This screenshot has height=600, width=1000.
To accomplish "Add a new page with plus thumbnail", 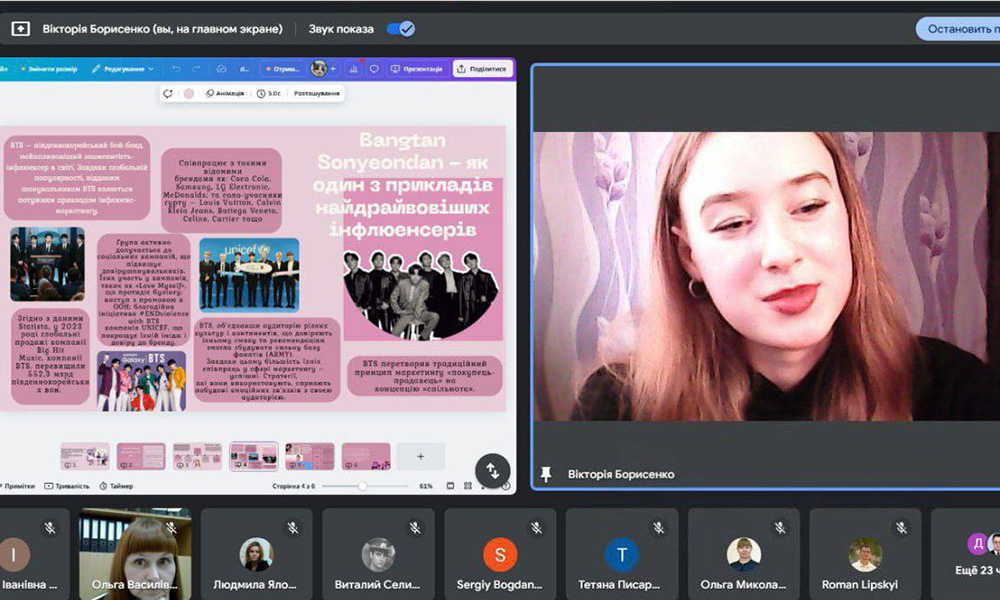I will [x=420, y=456].
